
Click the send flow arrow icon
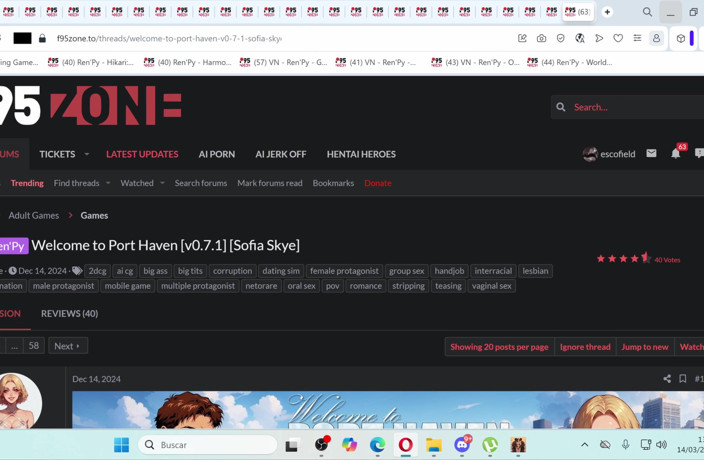pyautogui.click(x=599, y=39)
